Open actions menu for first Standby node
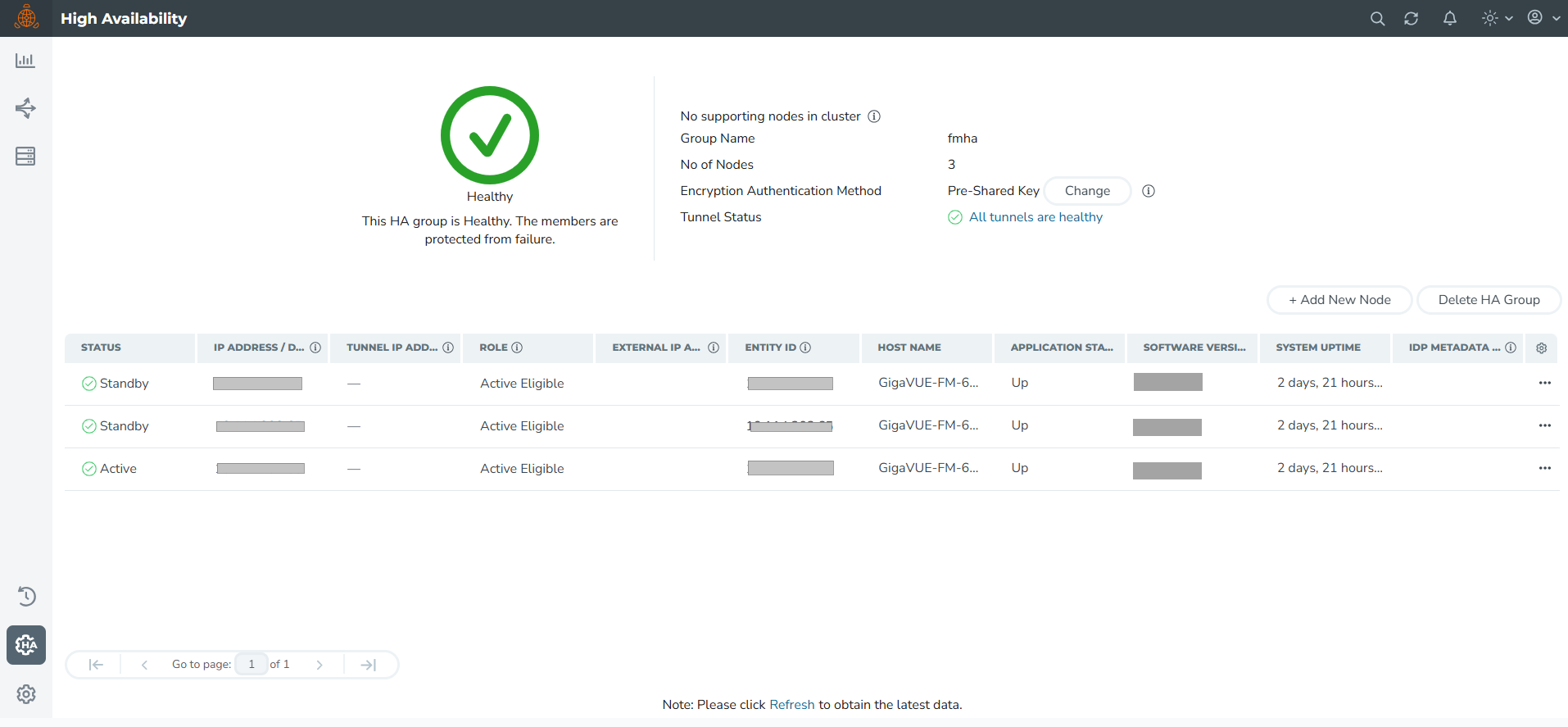1568x727 pixels. (1544, 383)
